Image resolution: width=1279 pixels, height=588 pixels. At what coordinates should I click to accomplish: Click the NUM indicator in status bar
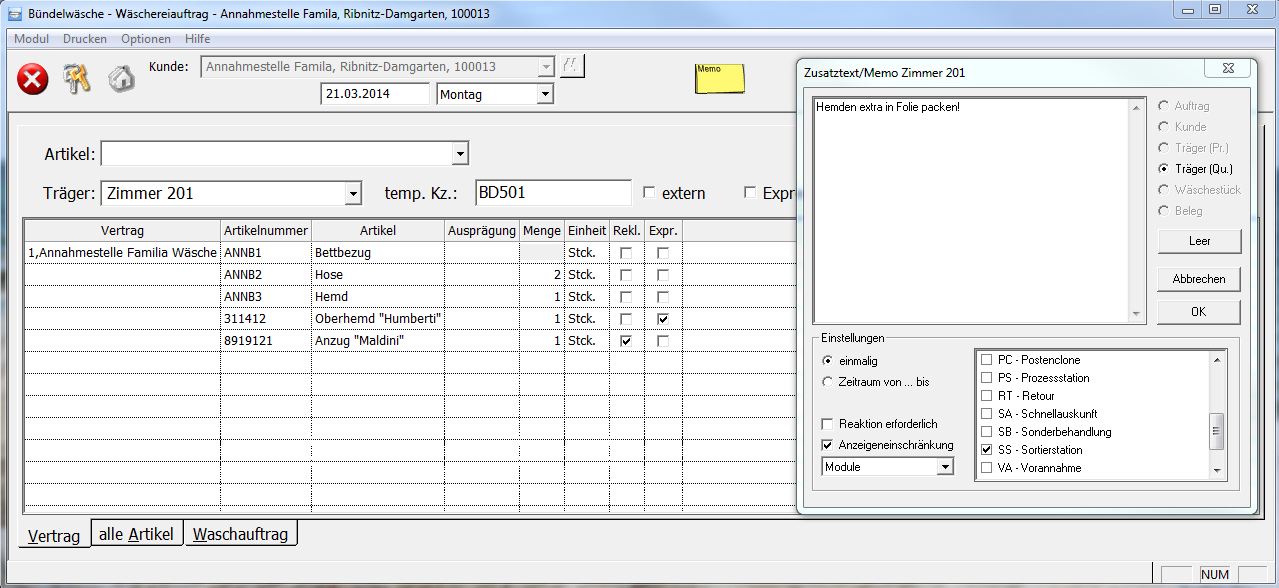pyautogui.click(x=1214, y=575)
